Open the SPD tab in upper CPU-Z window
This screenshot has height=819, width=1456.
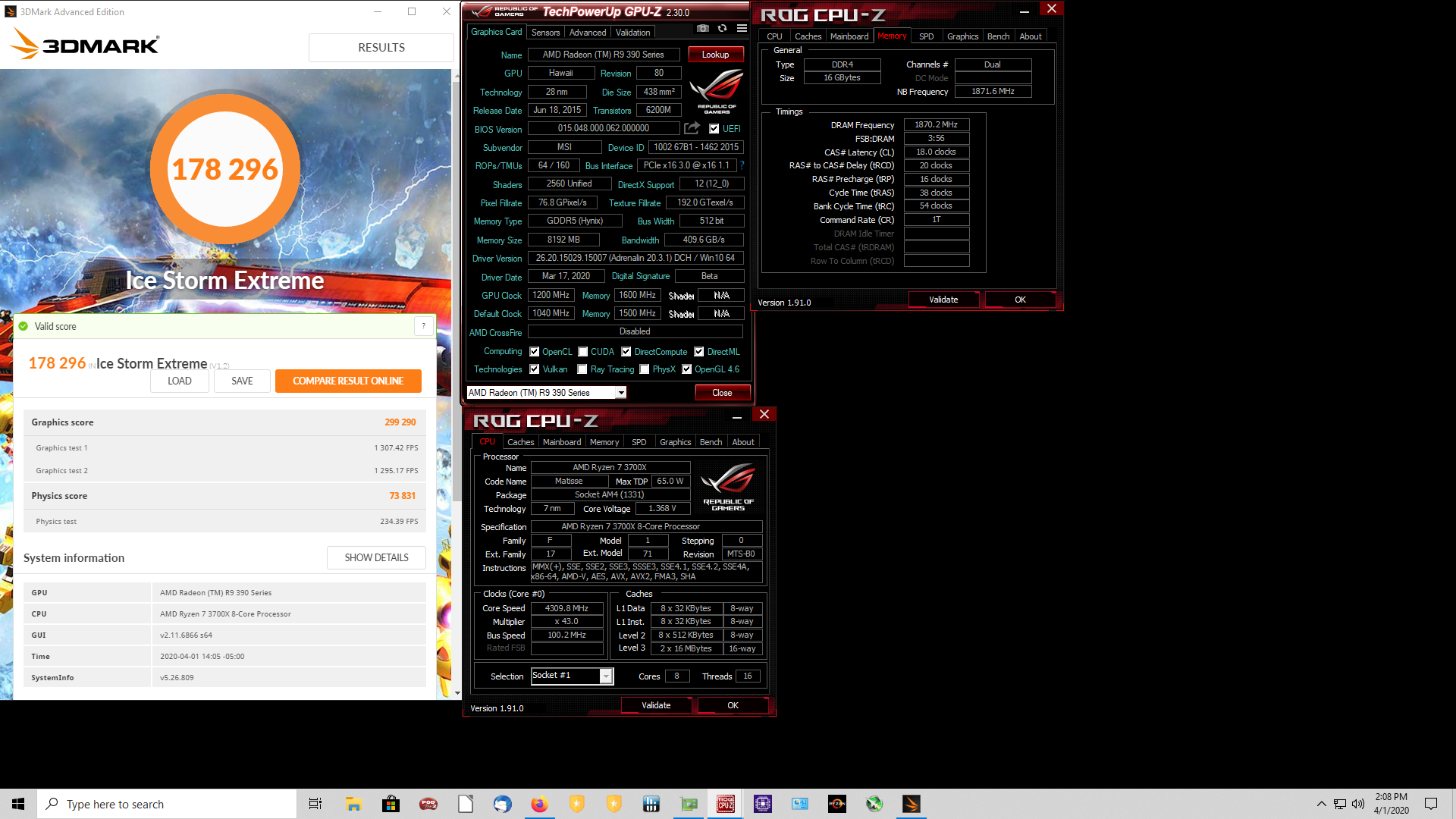pos(926,36)
